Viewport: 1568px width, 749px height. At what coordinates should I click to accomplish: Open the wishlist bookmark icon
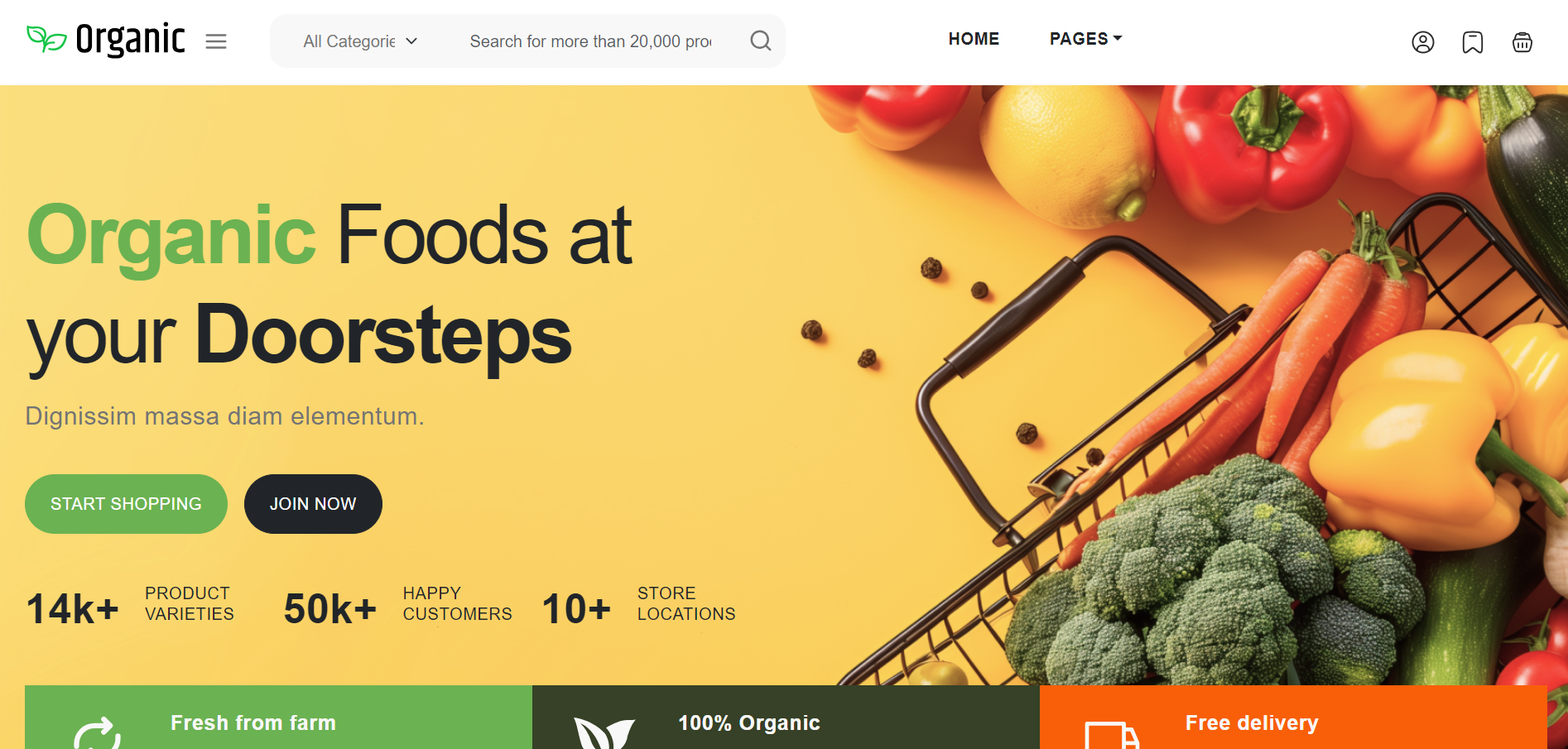pos(1472,42)
